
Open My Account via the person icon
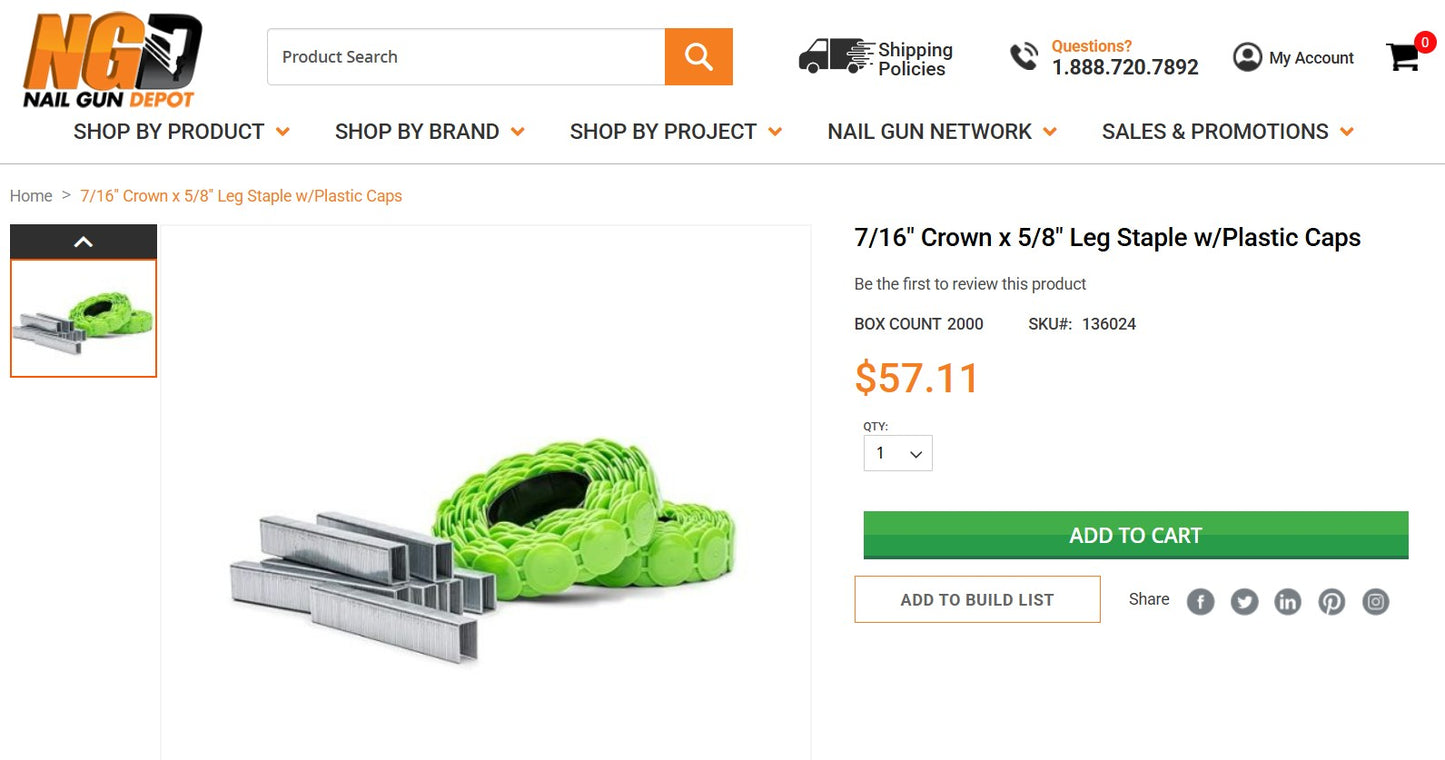coord(1247,57)
